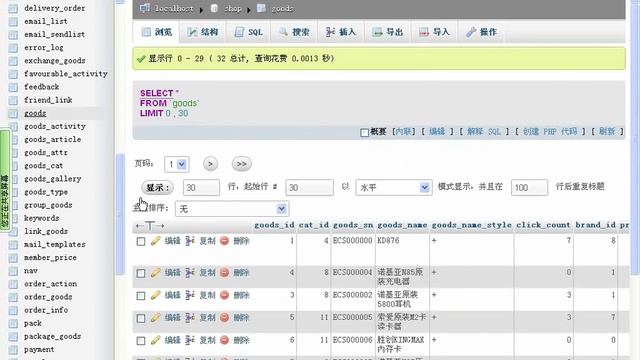Click the red delete icon for KD876 row
This screenshot has height=360, width=640.
224,241
